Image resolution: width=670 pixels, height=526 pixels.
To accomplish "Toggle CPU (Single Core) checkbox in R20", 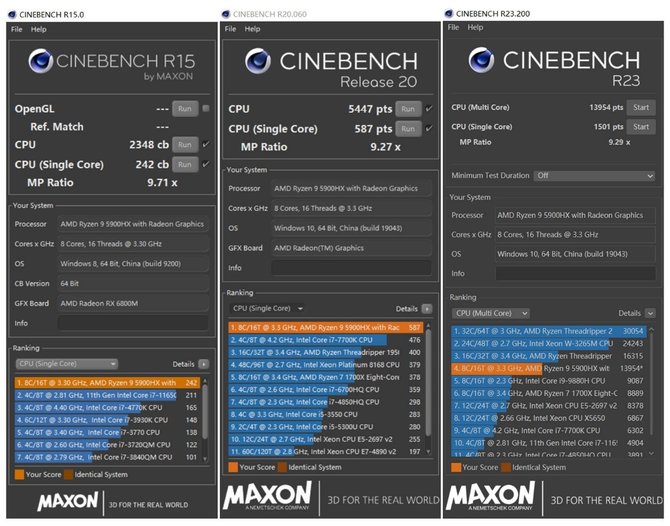I will 429,129.
